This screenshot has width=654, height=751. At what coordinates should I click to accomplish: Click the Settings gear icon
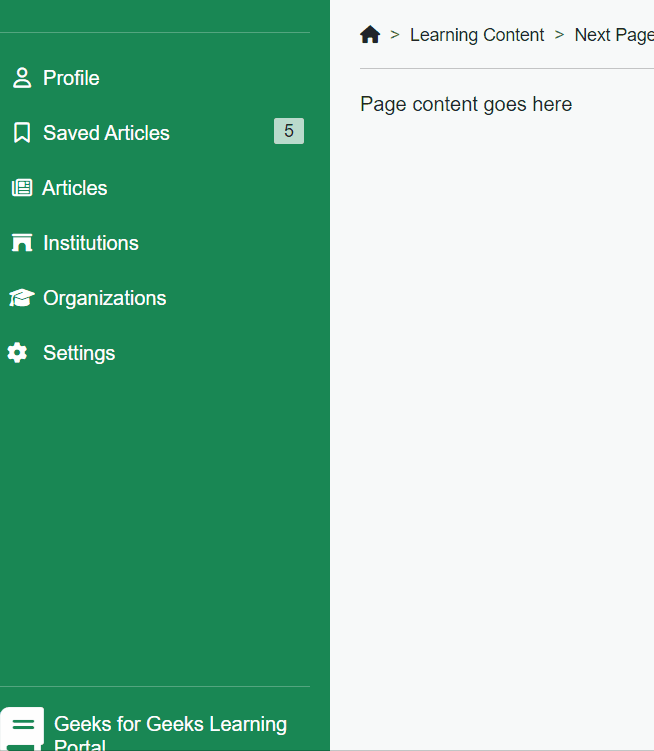17,353
